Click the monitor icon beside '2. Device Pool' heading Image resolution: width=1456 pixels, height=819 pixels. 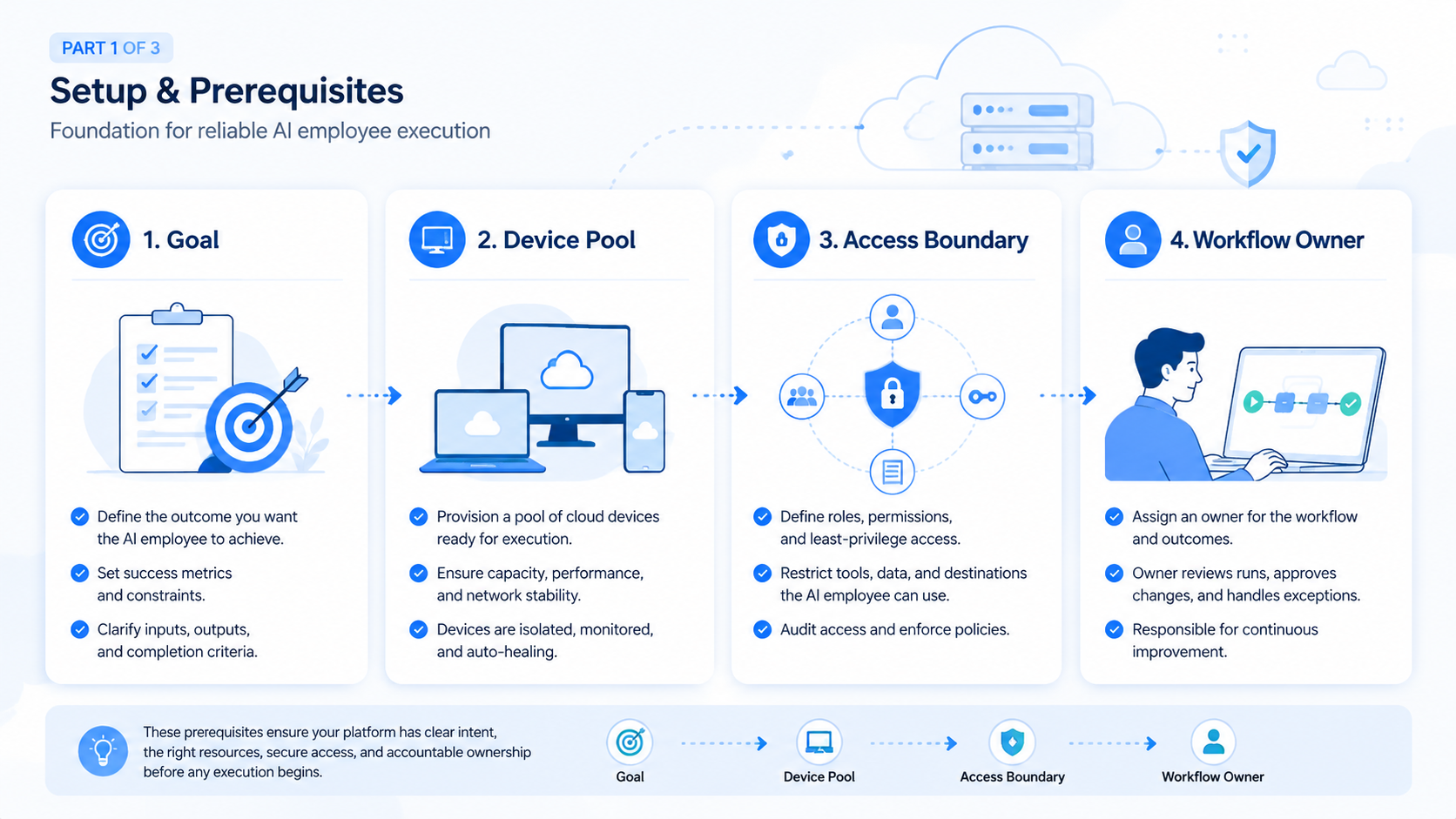pos(437,239)
